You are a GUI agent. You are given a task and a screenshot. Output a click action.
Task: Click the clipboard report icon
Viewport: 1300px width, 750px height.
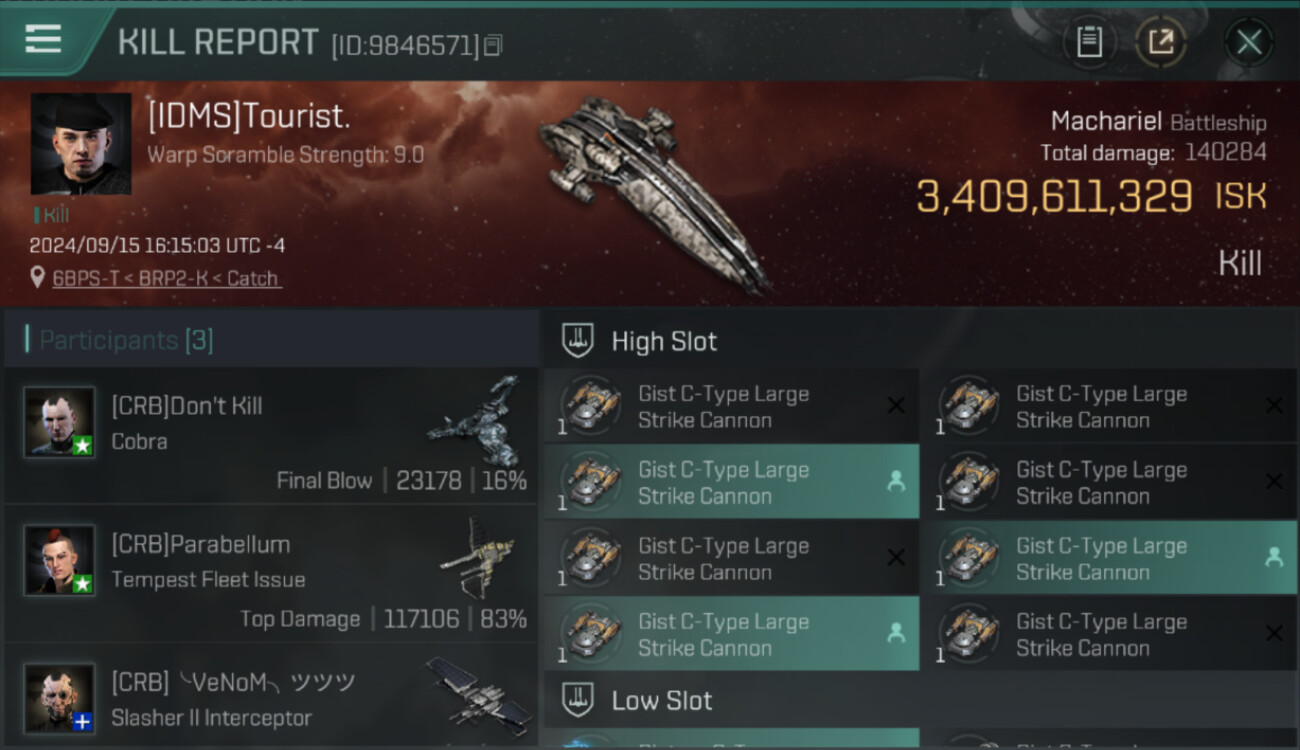click(x=1089, y=42)
